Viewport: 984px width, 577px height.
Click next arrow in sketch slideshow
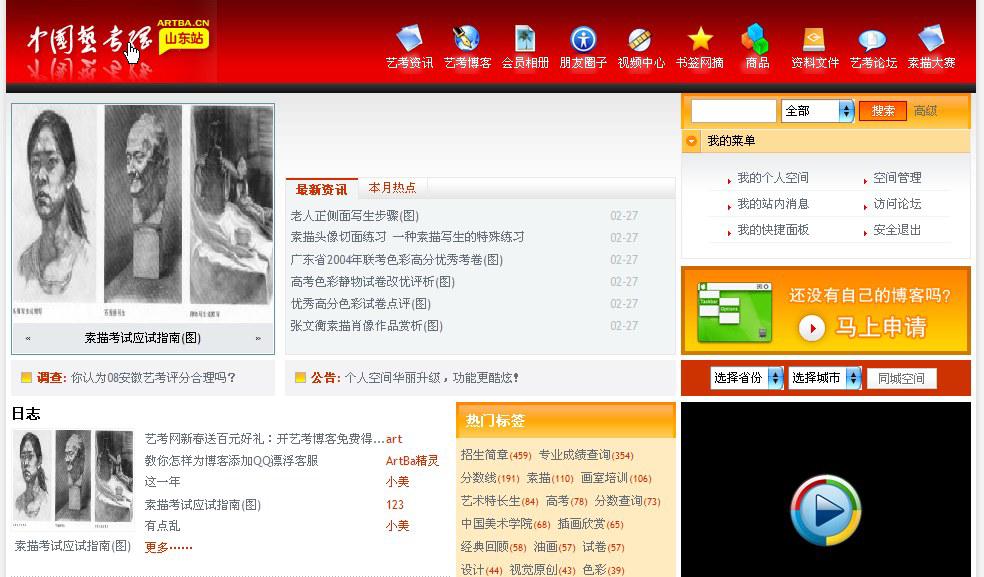point(258,338)
